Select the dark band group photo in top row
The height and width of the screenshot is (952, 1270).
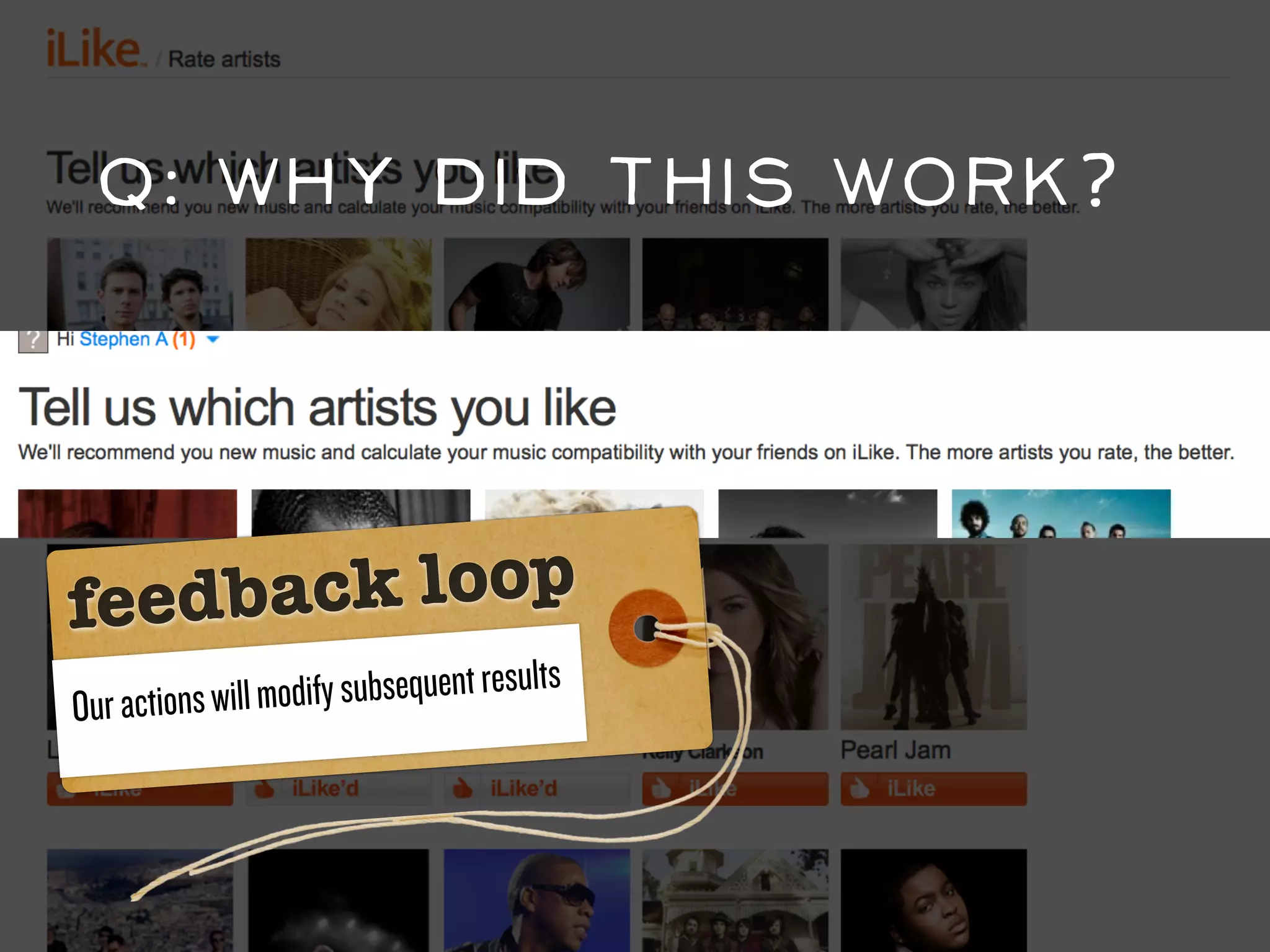735,284
